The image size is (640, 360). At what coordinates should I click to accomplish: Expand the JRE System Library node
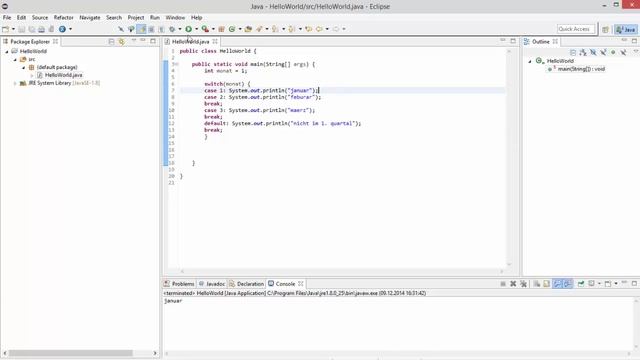(15, 83)
